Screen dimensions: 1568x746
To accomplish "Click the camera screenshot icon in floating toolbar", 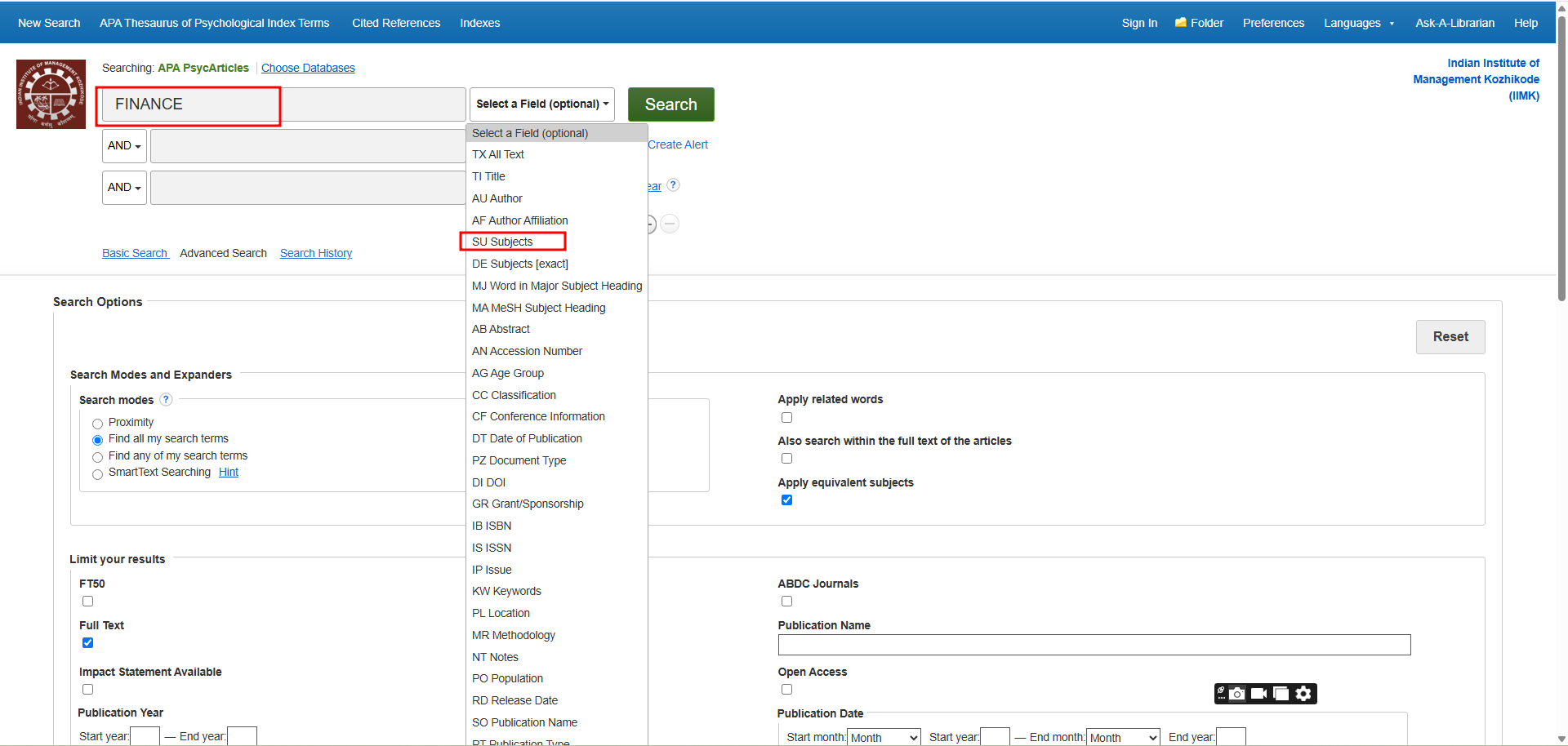I will point(1237,694).
